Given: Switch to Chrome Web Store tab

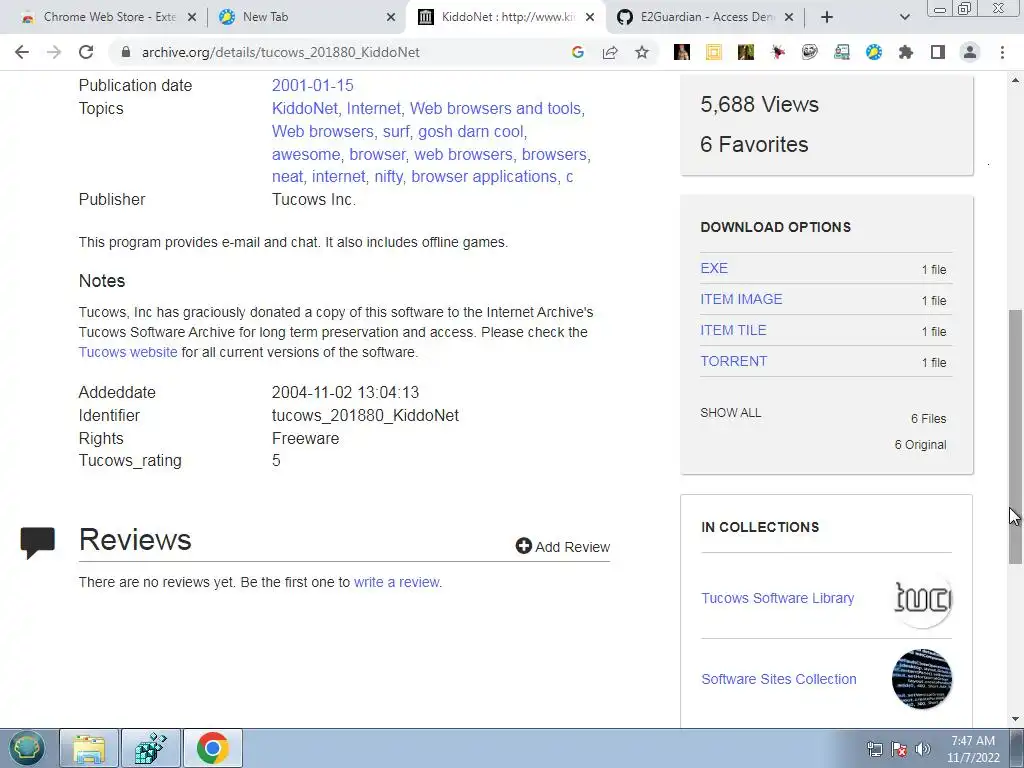Looking at the screenshot, I should [108, 17].
